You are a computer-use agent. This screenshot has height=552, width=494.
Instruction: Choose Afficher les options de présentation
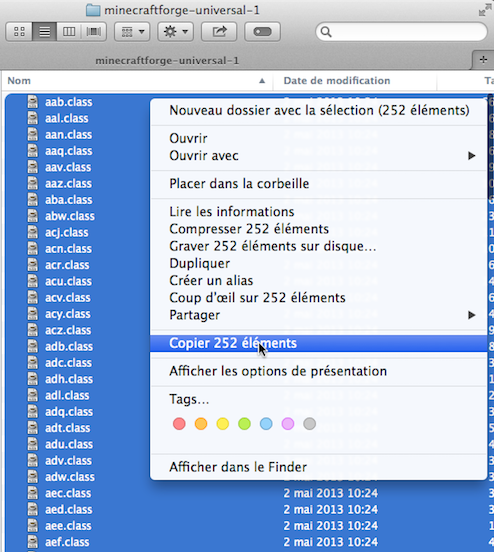pyautogui.click(x=319, y=371)
